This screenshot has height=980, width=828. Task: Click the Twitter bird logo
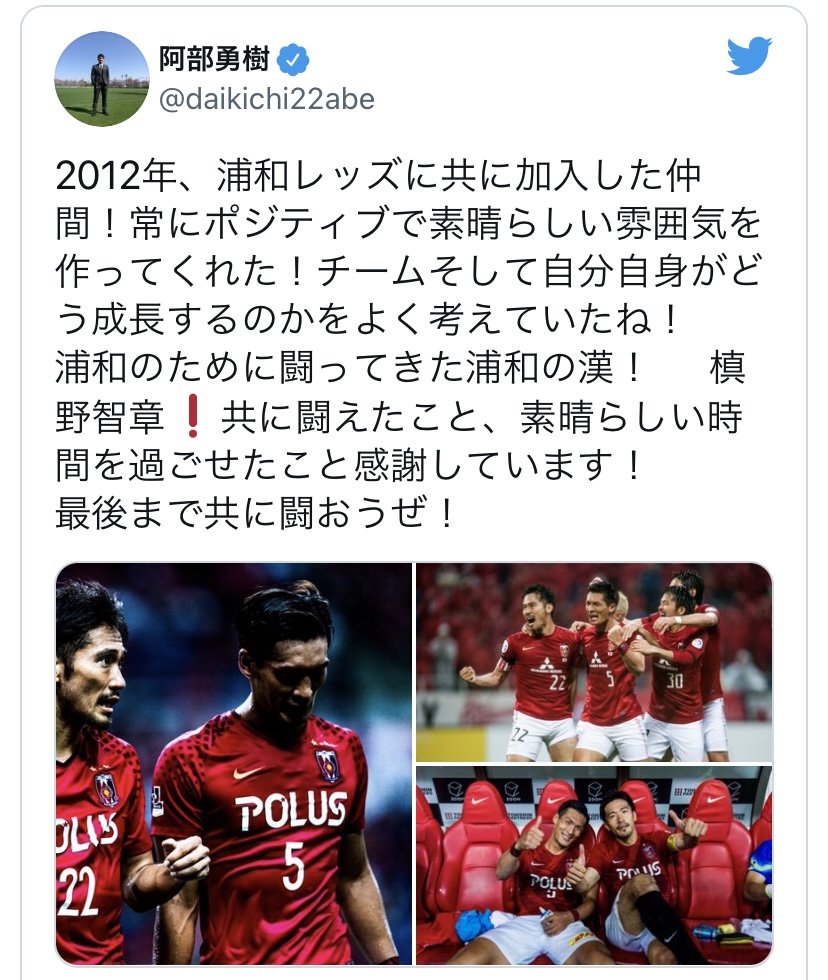point(749,56)
